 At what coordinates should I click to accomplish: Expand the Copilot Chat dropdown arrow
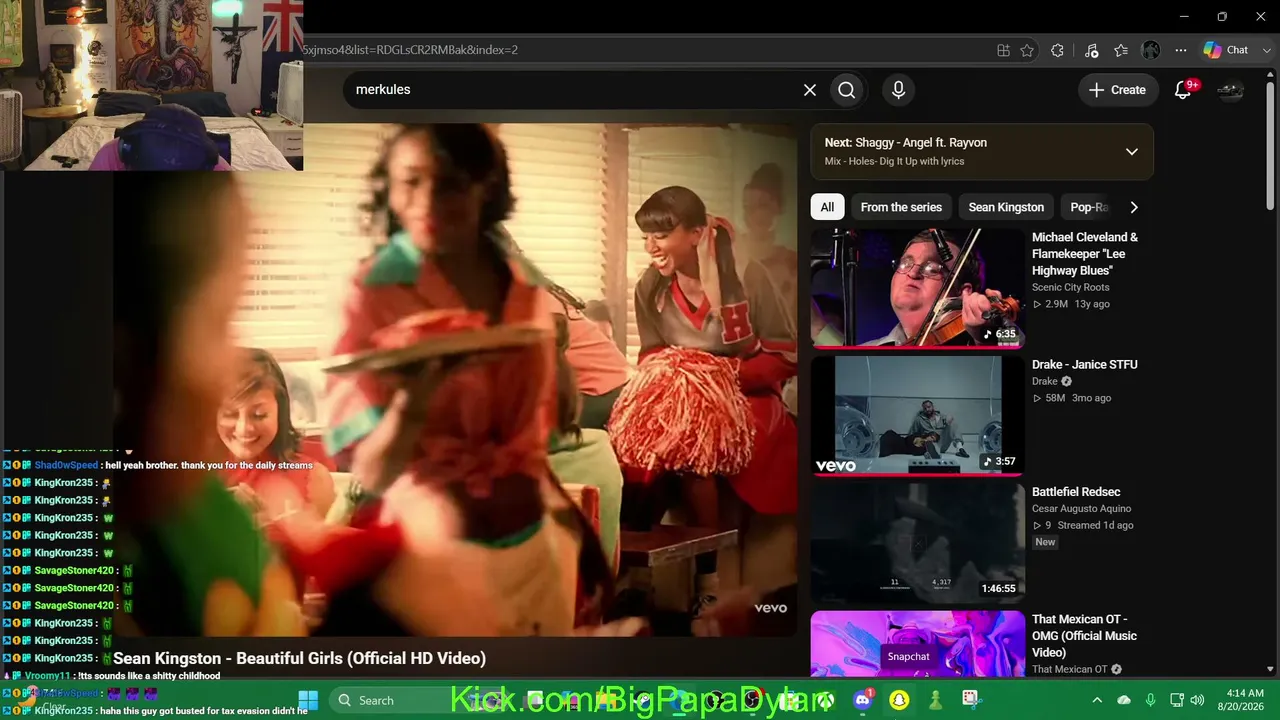coord(1266,50)
